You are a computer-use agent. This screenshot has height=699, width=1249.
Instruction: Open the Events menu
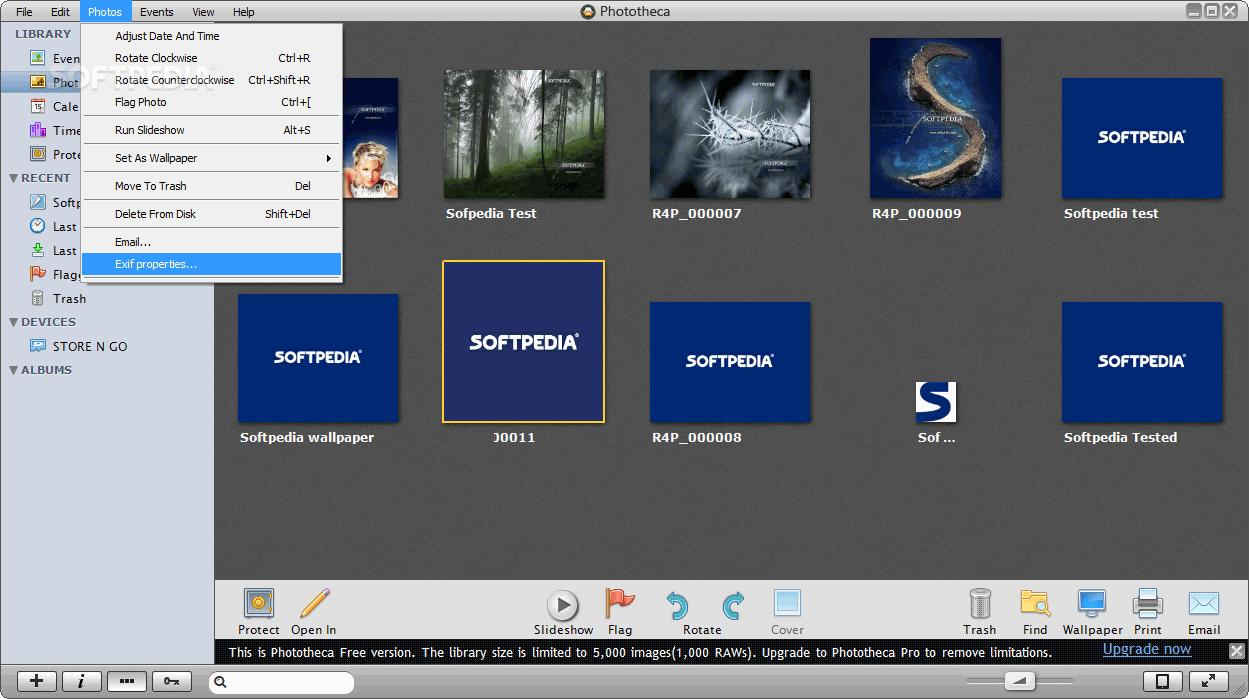157,12
